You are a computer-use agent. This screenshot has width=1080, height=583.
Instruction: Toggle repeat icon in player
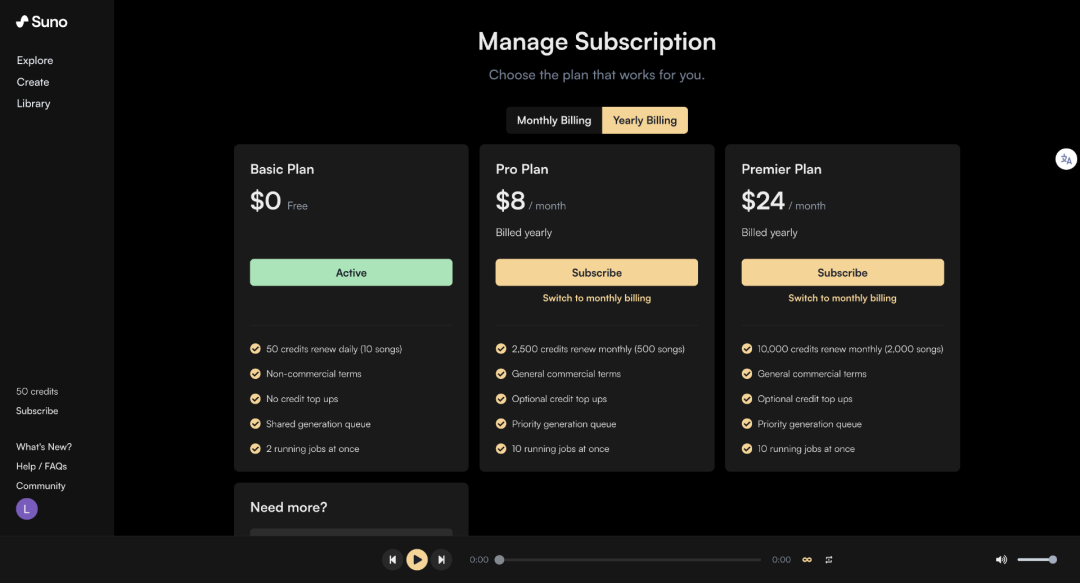tap(829, 560)
